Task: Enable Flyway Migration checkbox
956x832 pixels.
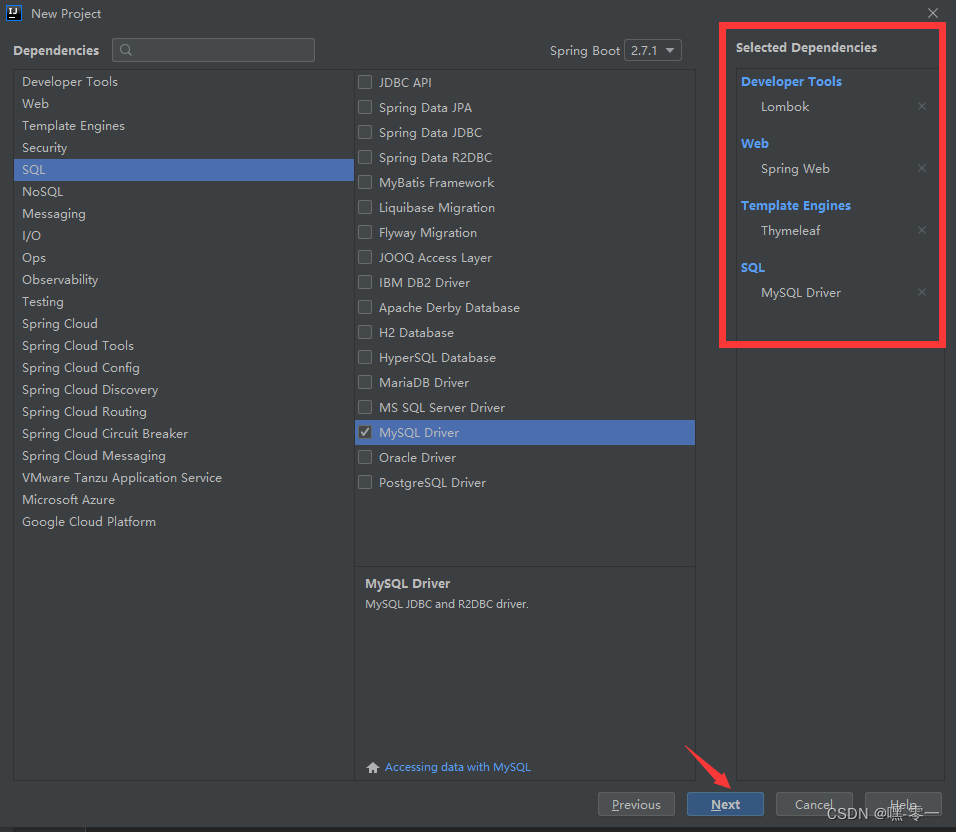Action: (x=365, y=232)
